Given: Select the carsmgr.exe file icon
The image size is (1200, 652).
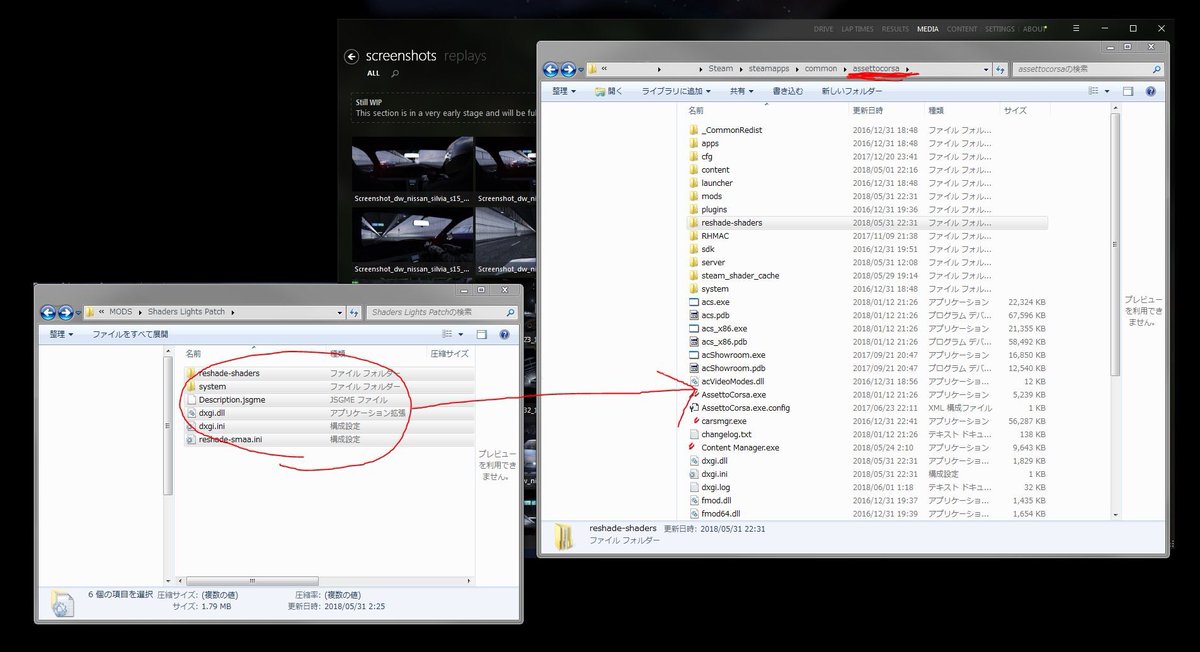Looking at the screenshot, I should click(x=694, y=421).
